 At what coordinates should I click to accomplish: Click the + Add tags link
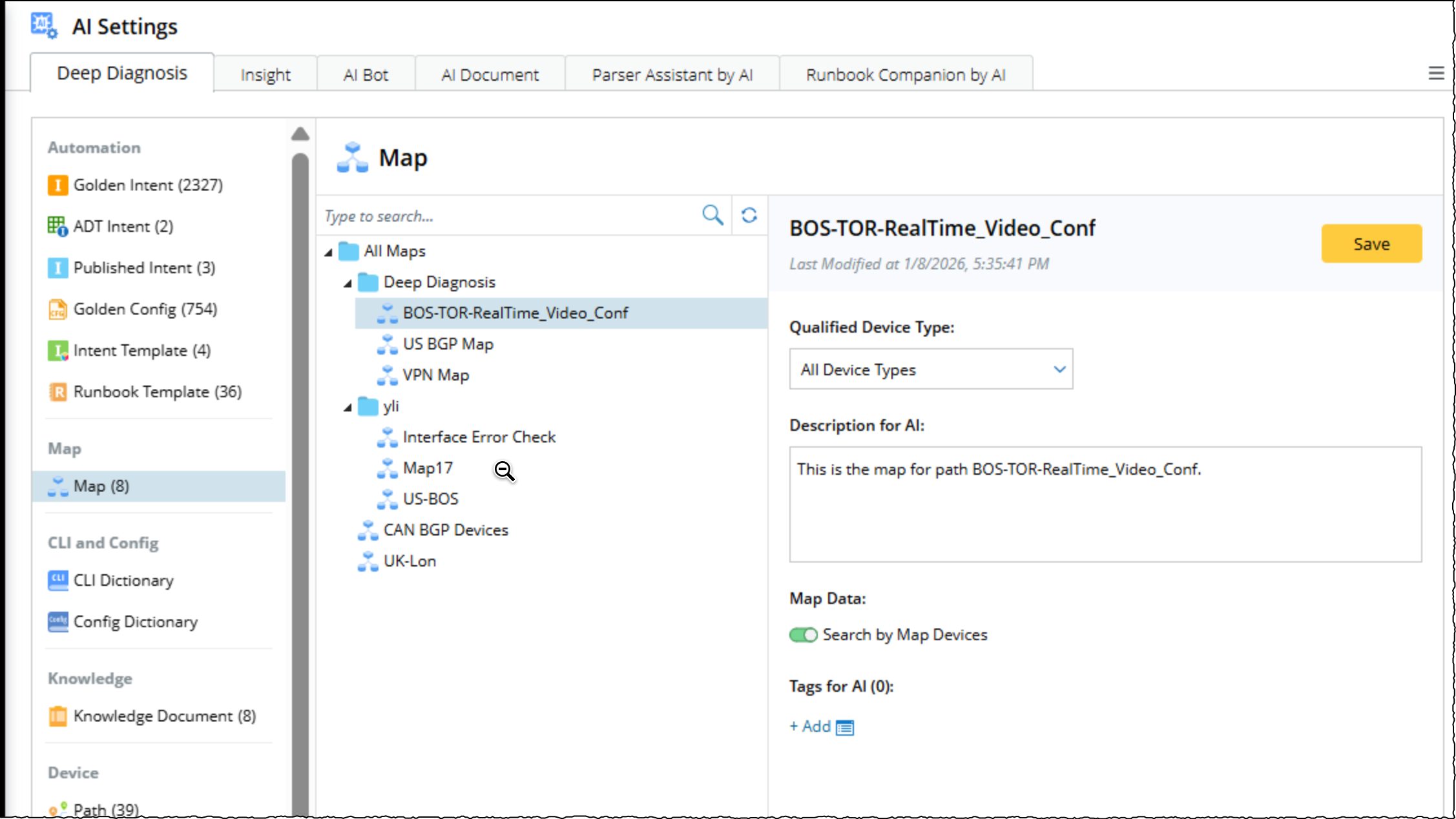tap(810, 727)
